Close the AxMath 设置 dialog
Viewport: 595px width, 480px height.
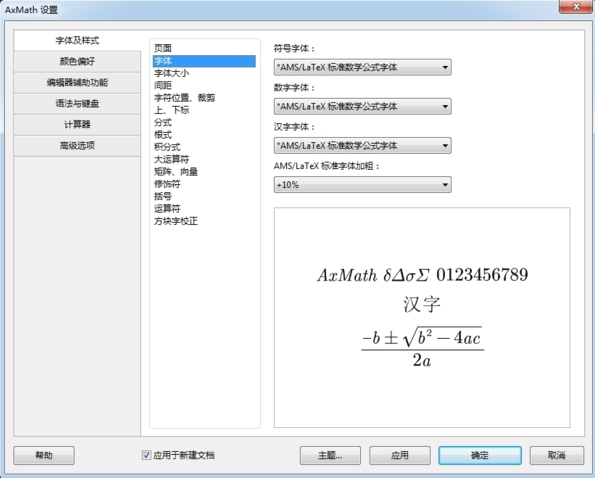576,6
